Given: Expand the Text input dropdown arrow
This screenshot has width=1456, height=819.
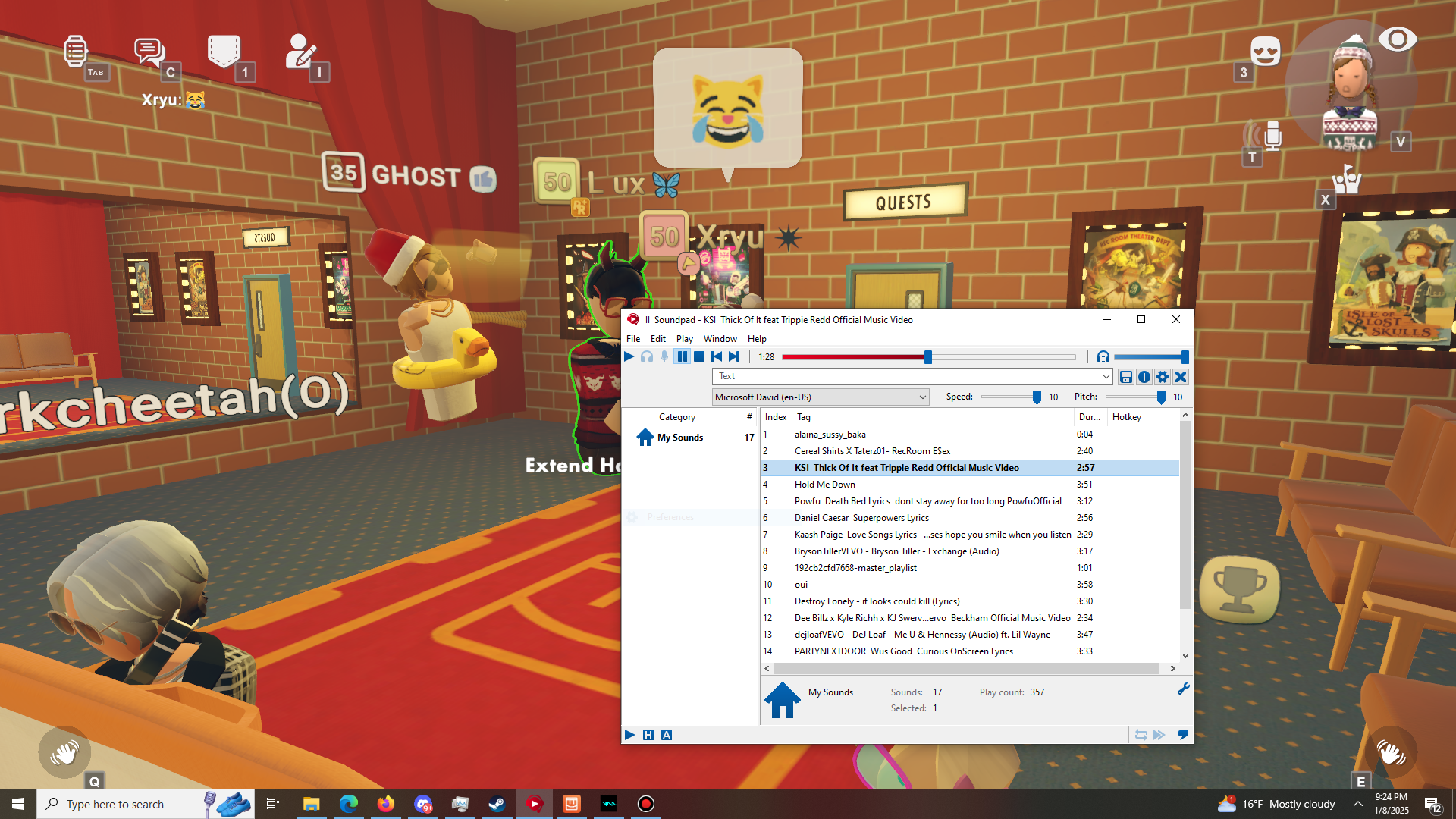Looking at the screenshot, I should [x=1106, y=376].
